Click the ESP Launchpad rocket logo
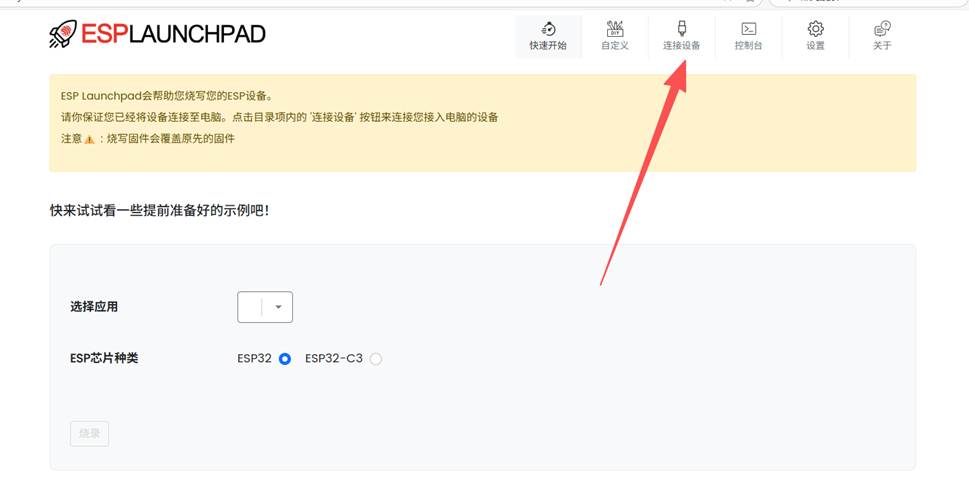The height and width of the screenshot is (502, 969). tap(62, 33)
